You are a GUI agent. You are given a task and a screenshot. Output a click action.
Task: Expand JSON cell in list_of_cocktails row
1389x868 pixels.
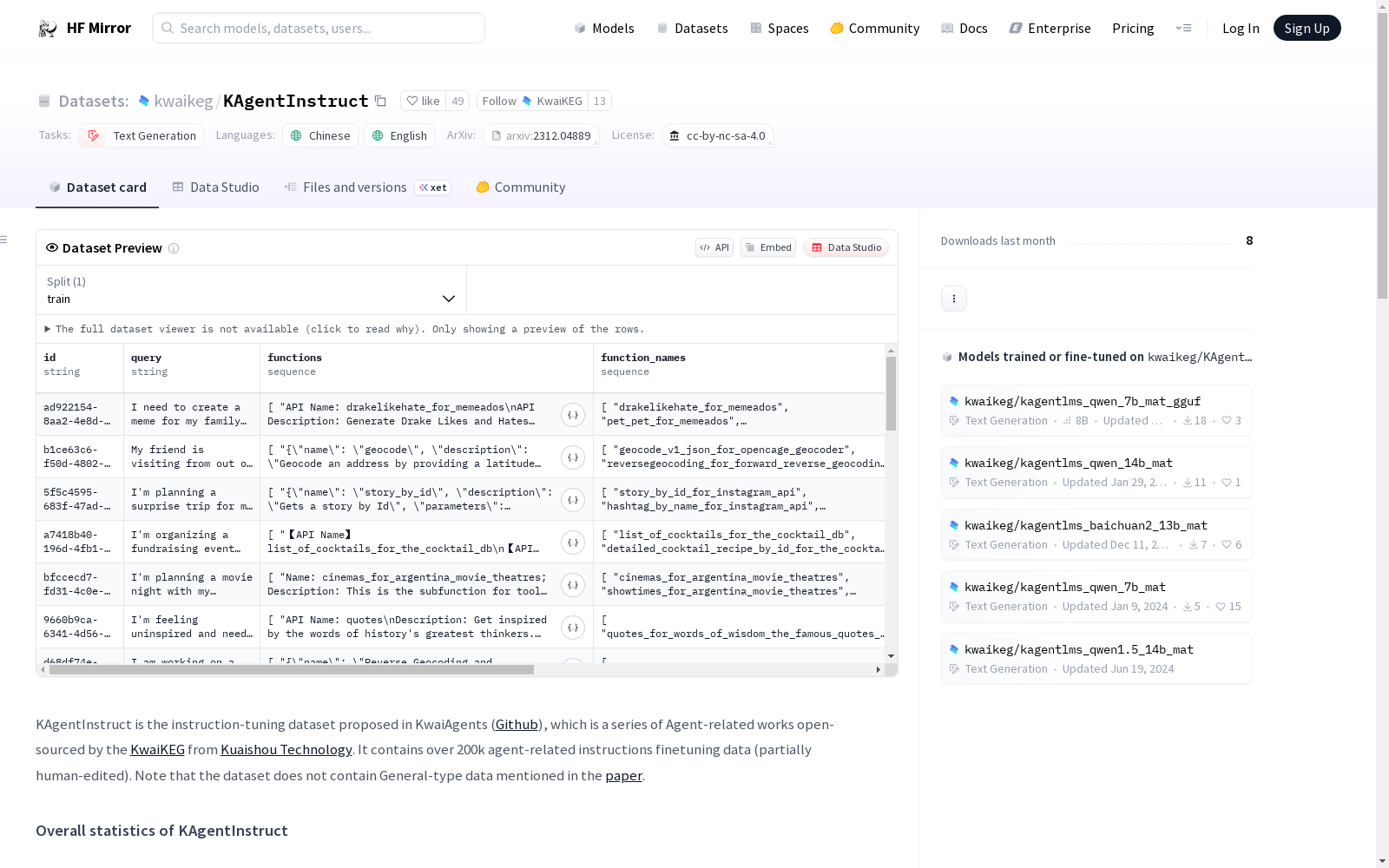[573, 542]
